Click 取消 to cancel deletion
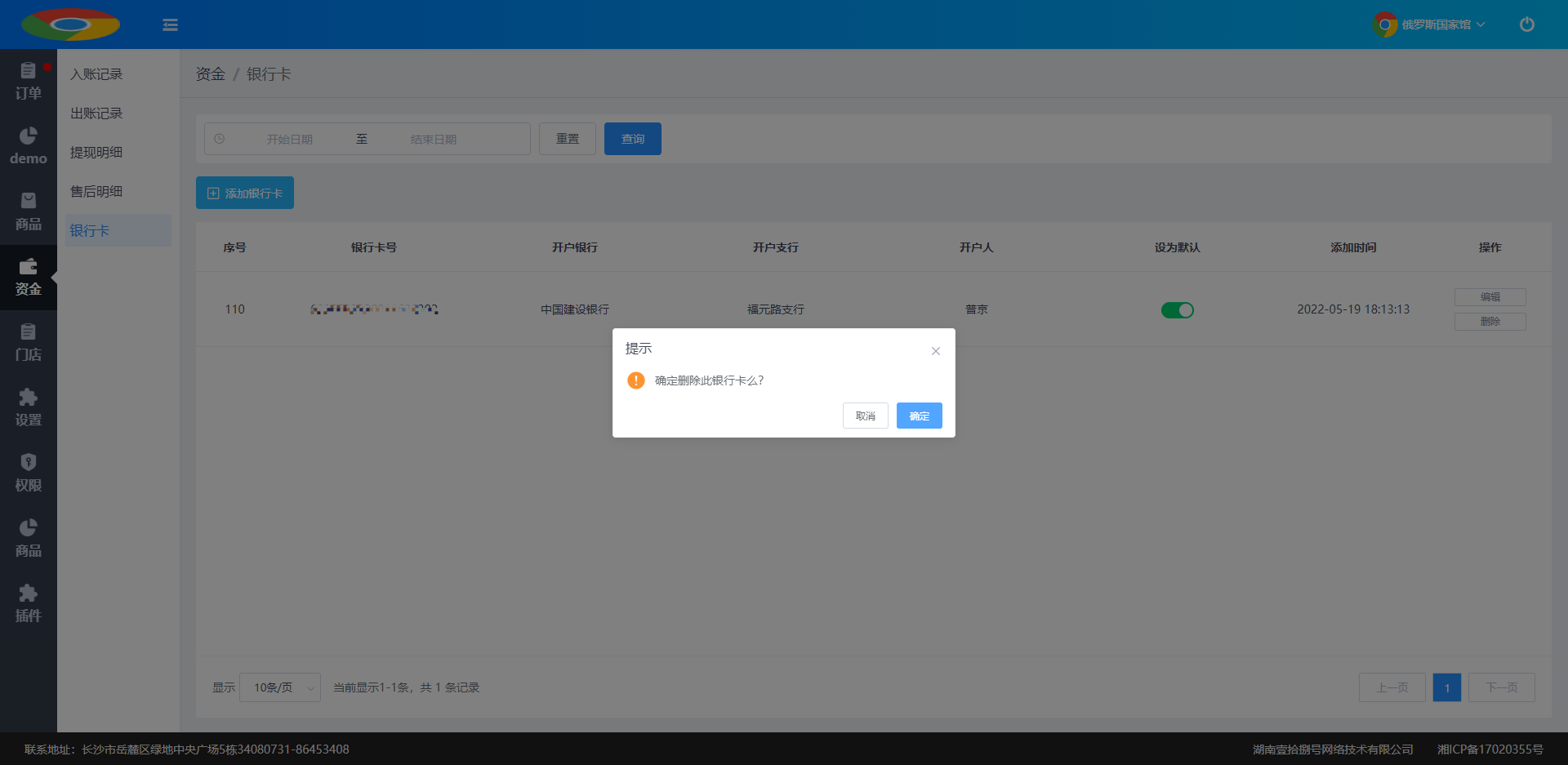Viewport: 1568px width, 765px height. (866, 416)
